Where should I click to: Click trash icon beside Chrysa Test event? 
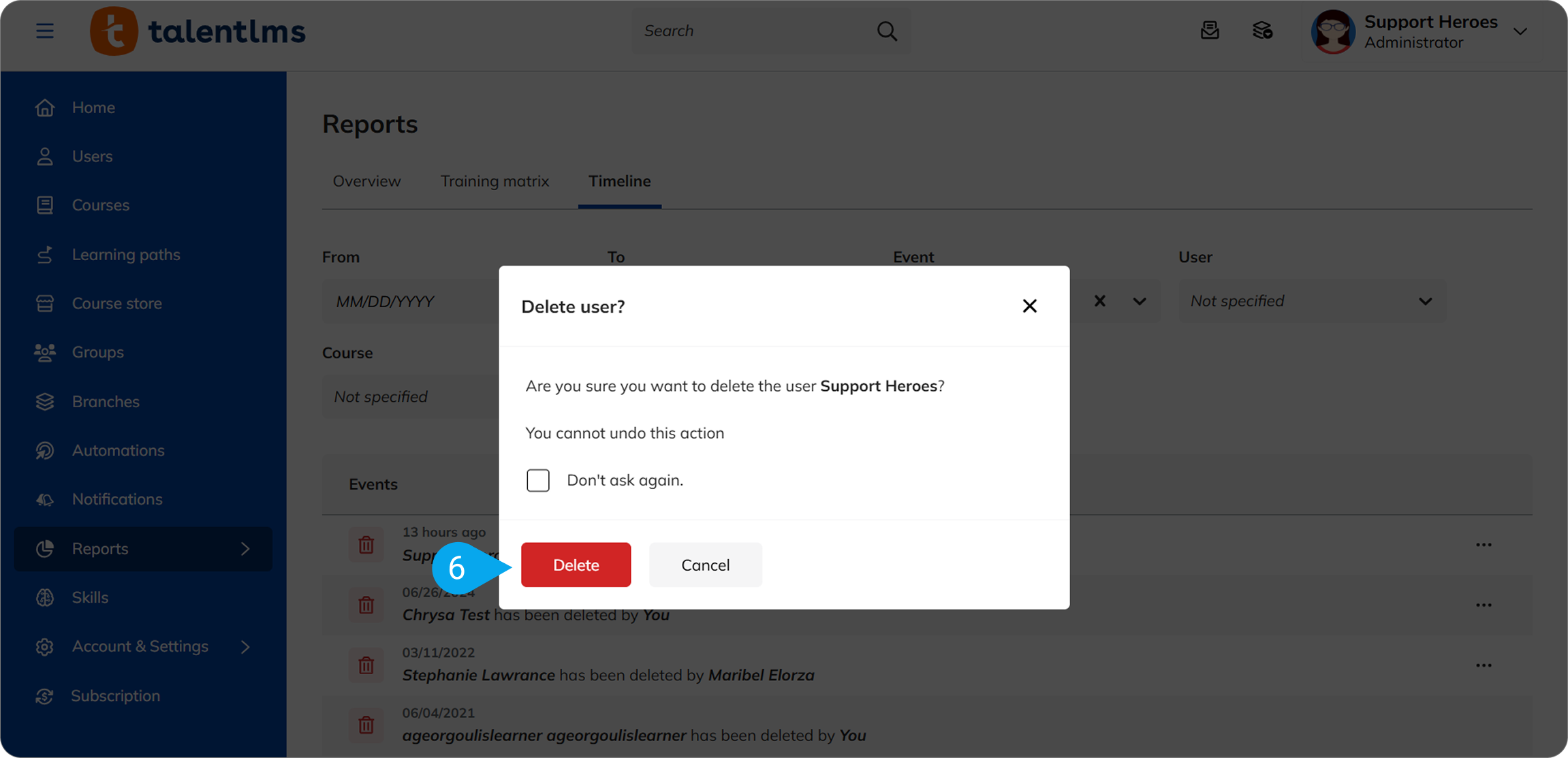[366, 605]
